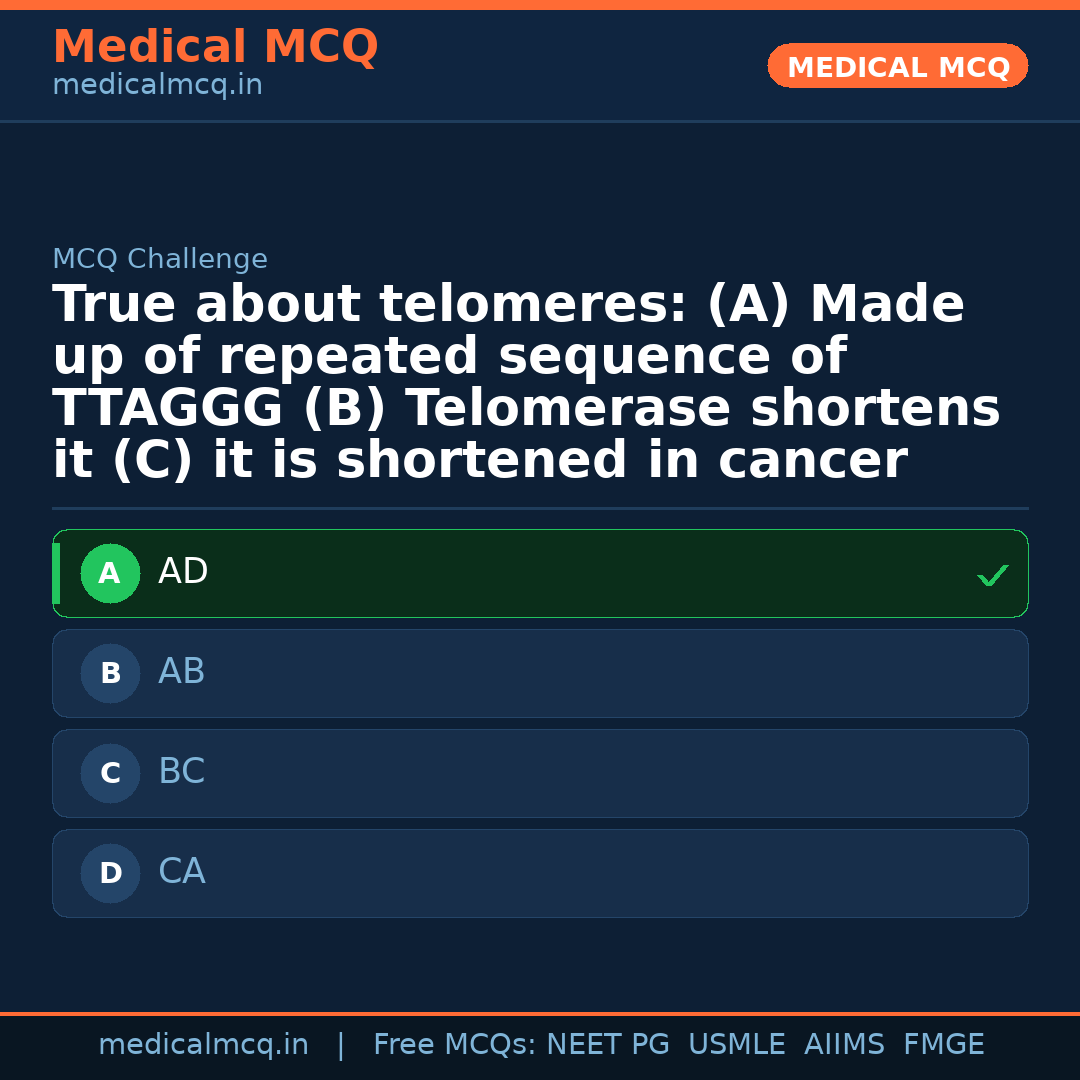1080x1080 pixels.
Task: Visit medicalmcq.in from the header
Action: pyautogui.click(x=157, y=84)
